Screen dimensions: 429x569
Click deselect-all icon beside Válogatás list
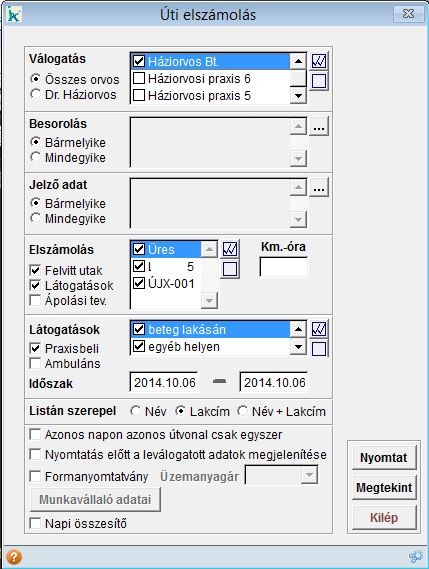coord(319,81)
